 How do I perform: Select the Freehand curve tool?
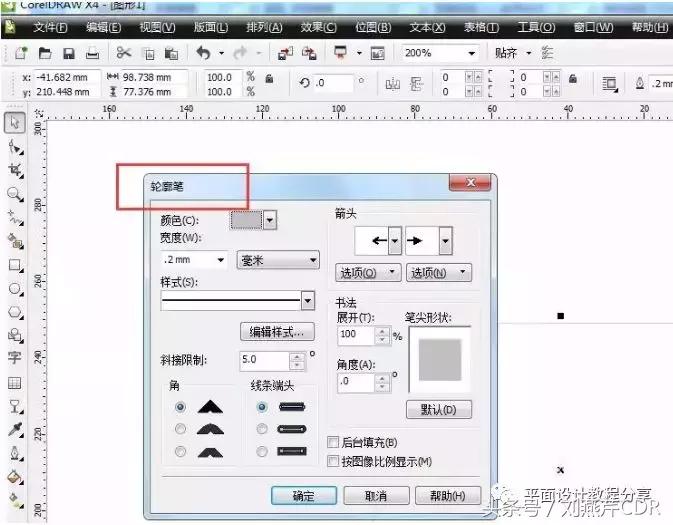tap(15, 218)
